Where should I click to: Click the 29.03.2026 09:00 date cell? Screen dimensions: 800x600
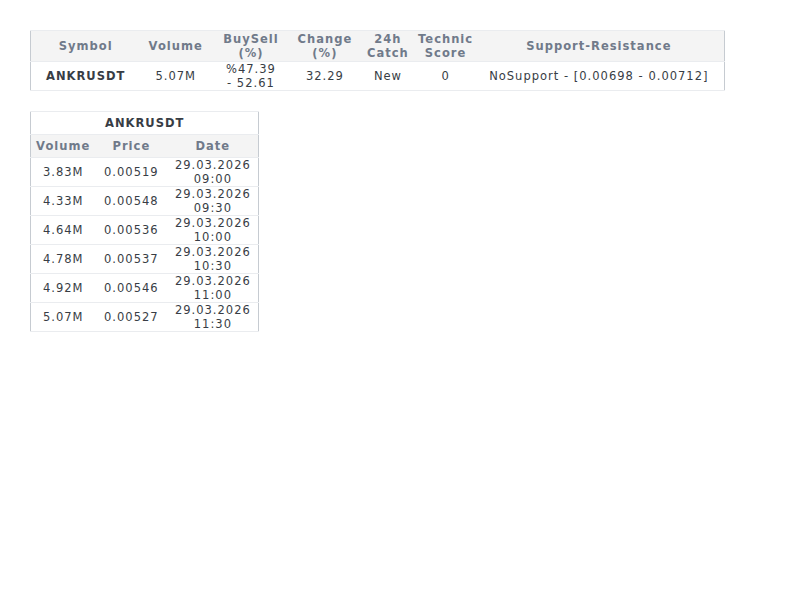212,172
